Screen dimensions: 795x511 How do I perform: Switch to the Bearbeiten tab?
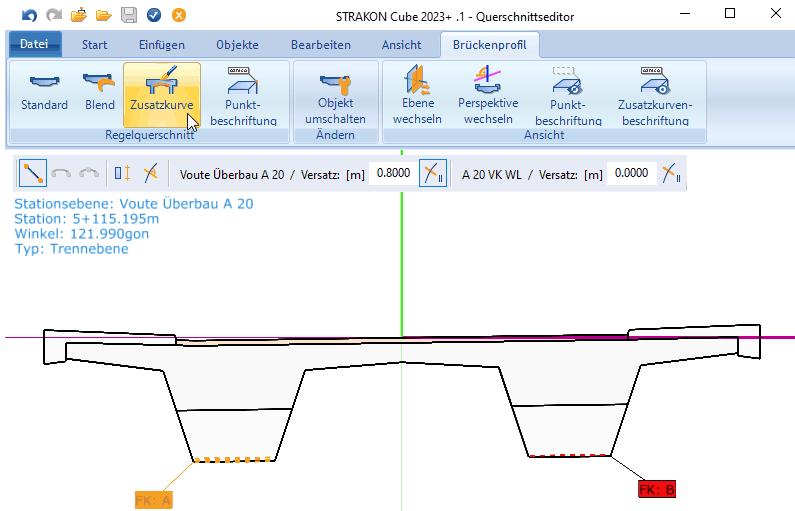321,45
